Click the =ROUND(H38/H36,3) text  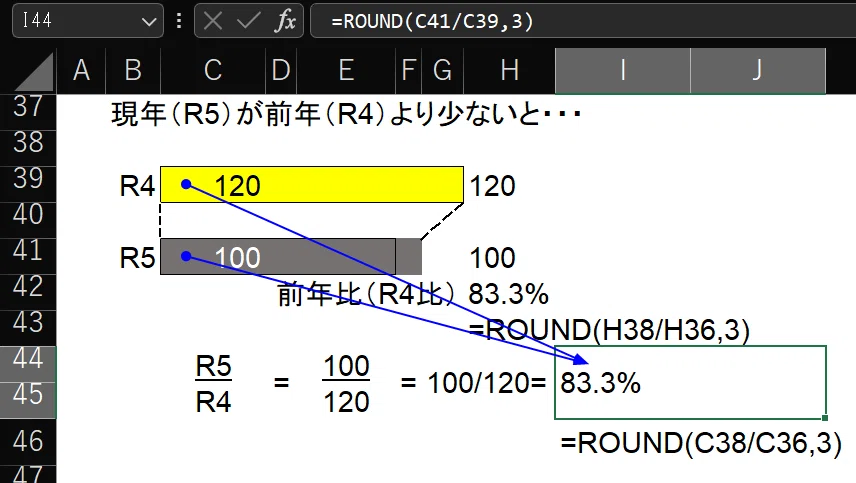point(609,331)
